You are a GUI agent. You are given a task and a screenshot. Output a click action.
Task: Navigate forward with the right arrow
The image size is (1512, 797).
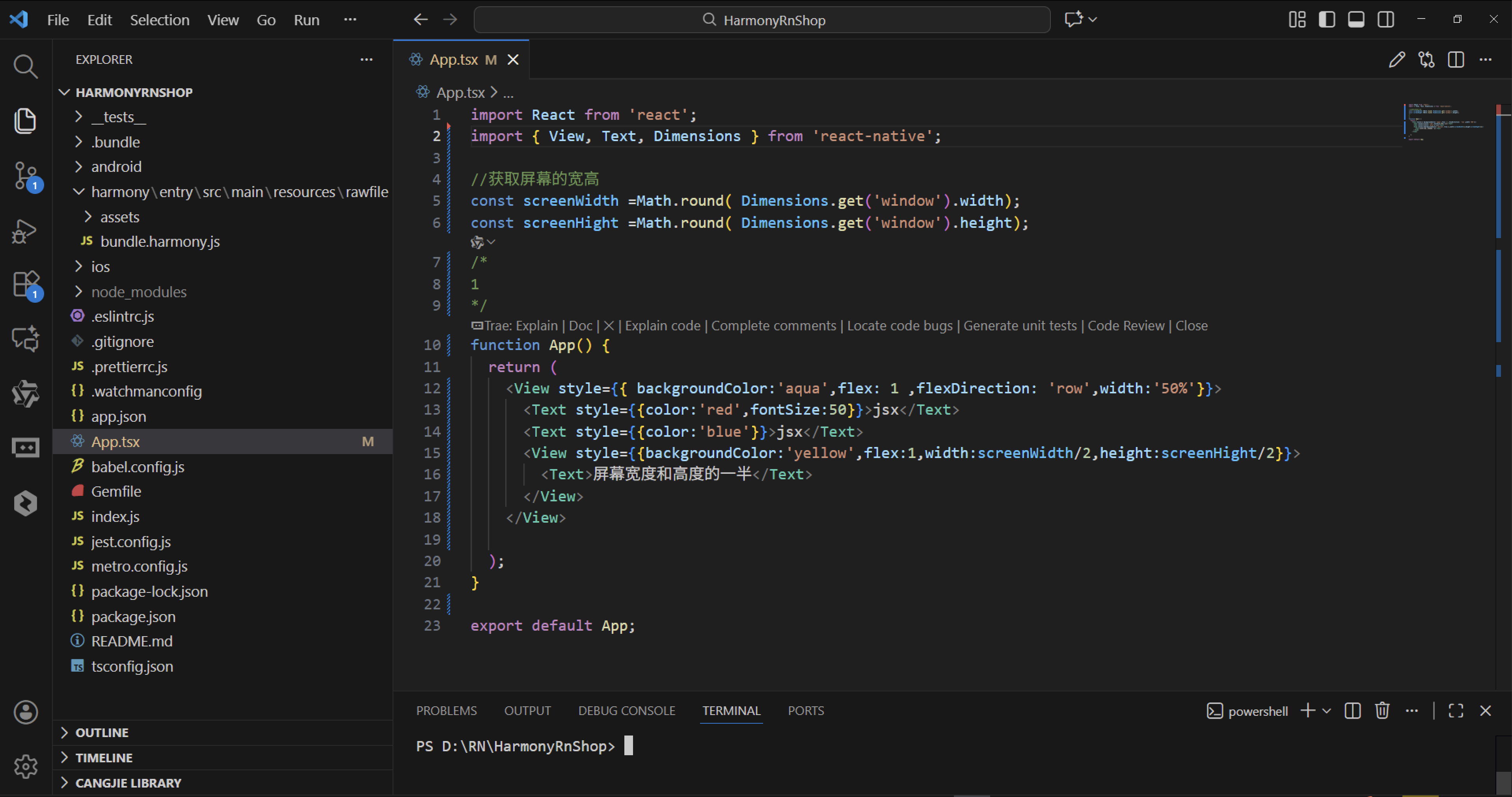point(450,19)
